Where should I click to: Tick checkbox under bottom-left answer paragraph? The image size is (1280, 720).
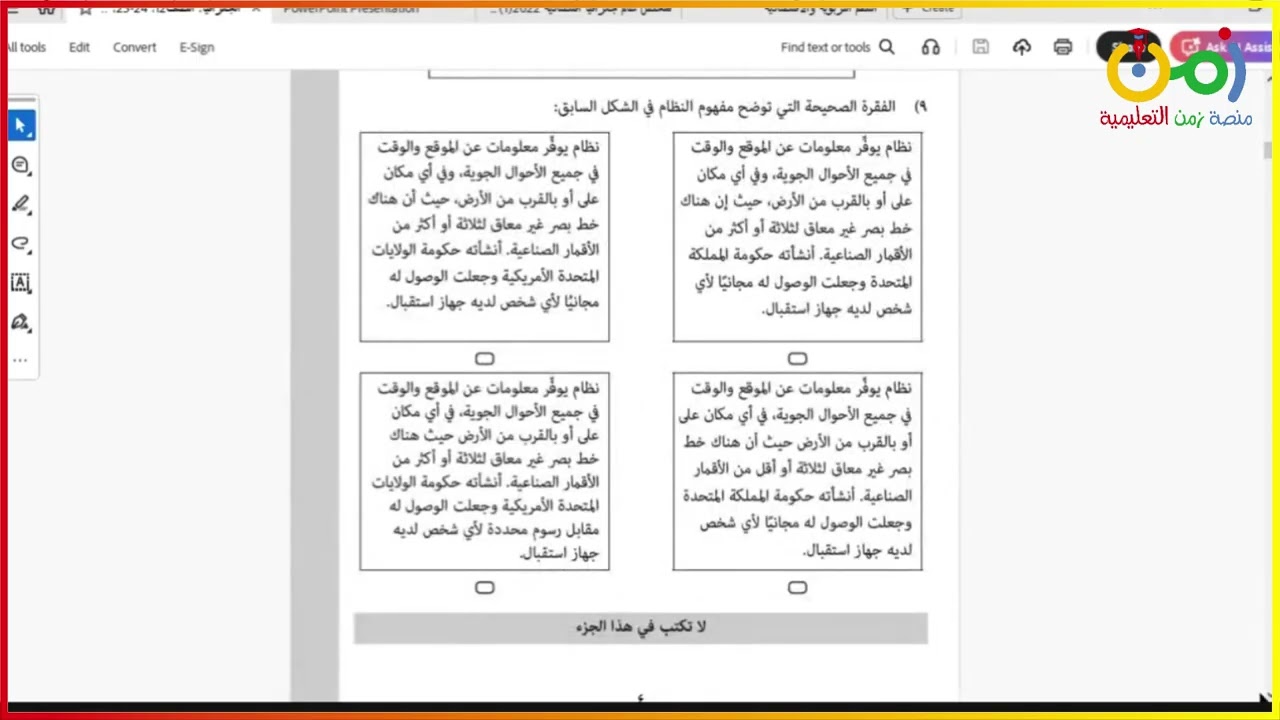tap(485, 588)
